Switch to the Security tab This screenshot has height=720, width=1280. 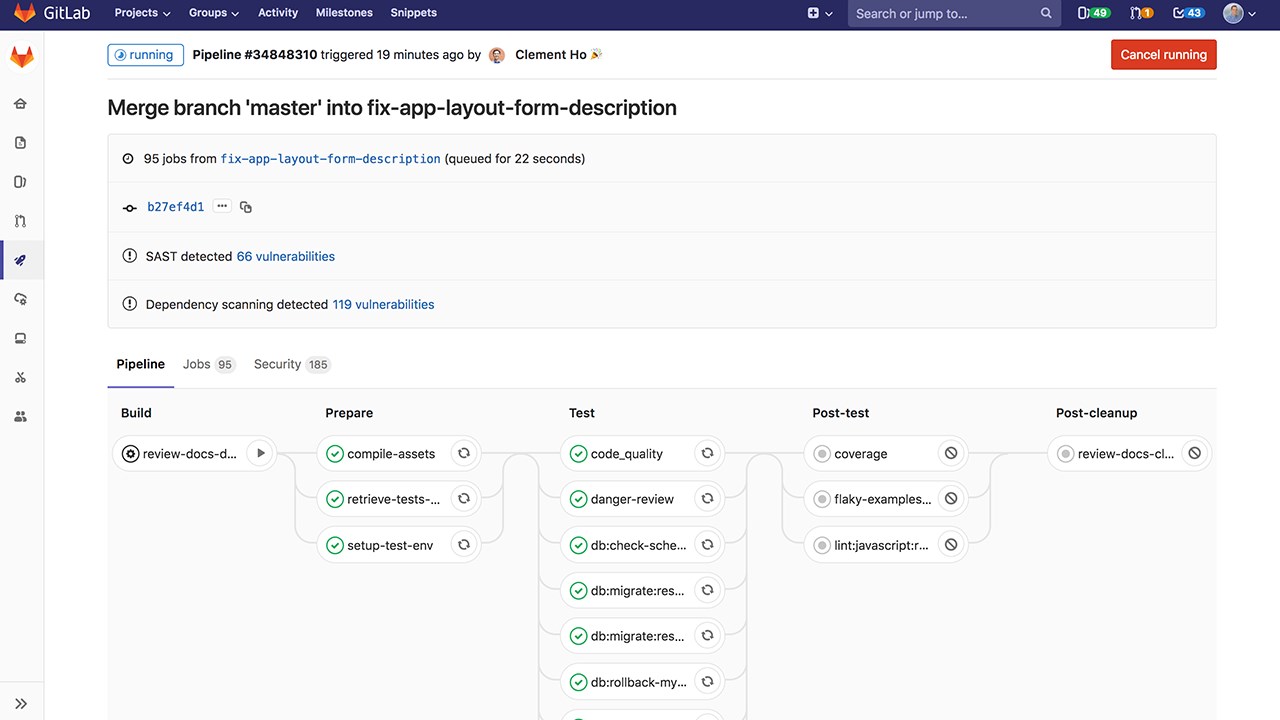291,364
